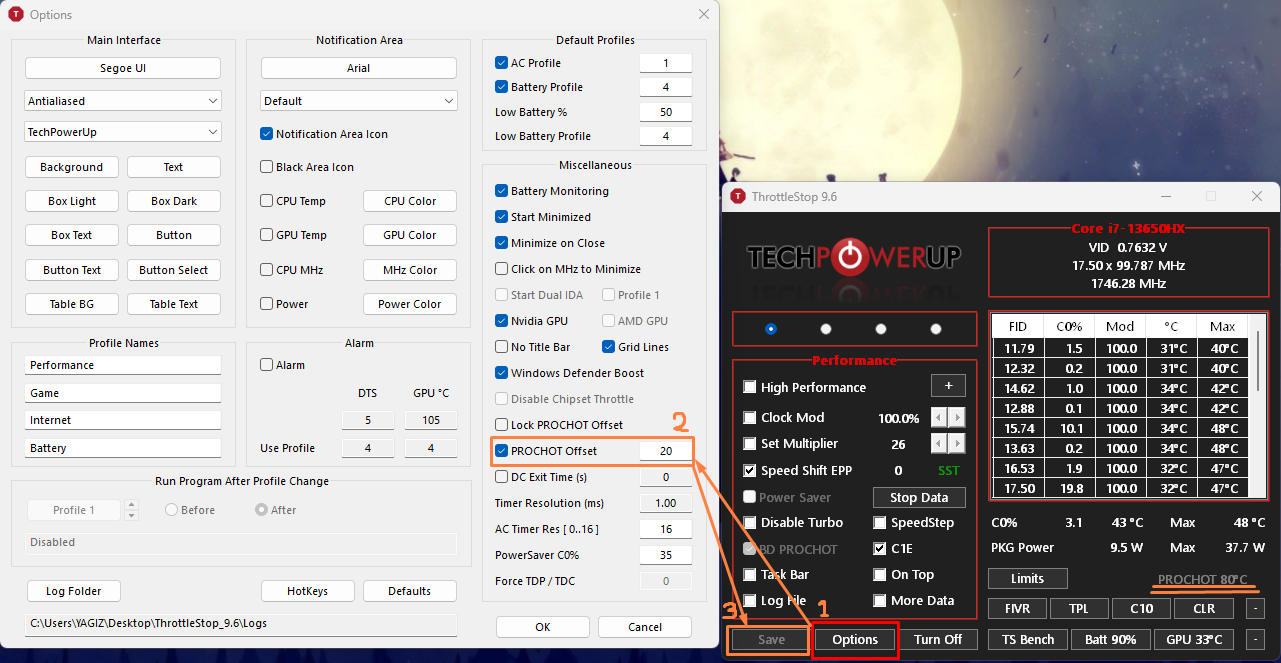Select the second profile radio button
The width and height of the screenshot is (1281, 663).
(x=826, y=328)
